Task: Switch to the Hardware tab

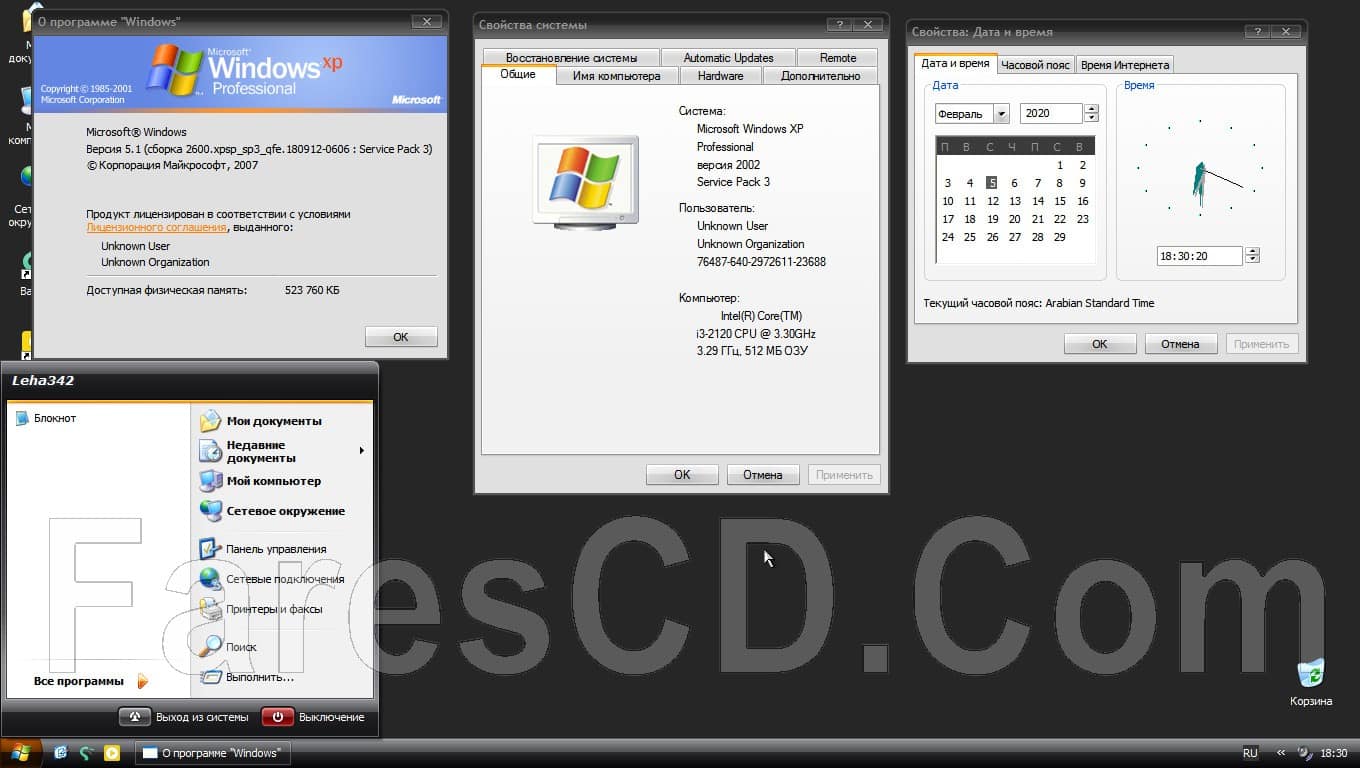Action: (720, 76)
